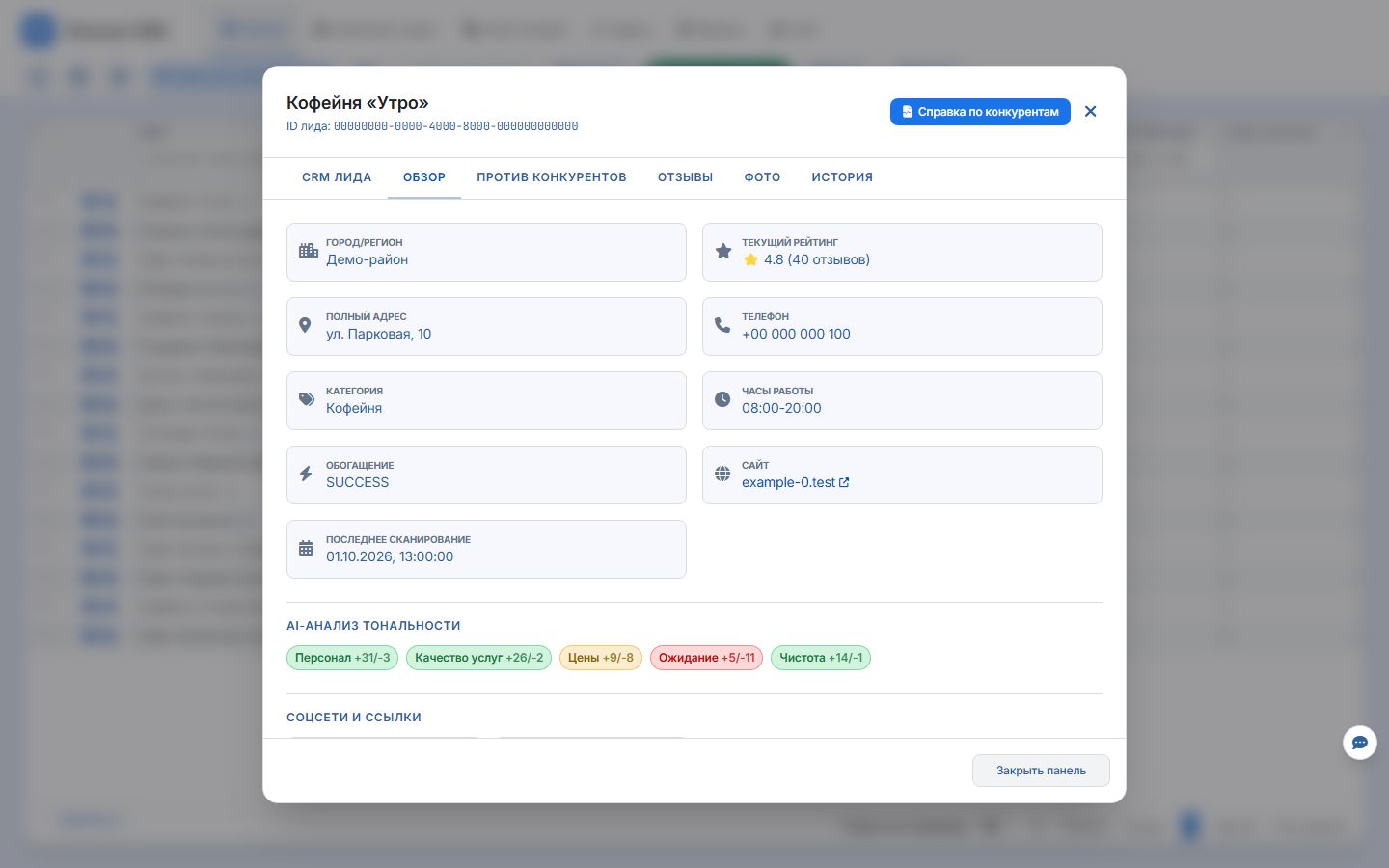The image size is (1389, 868).
Task: Open the ПРОТИВ КОНКУРЕНТОВ tab
Action: click(552, 177)
